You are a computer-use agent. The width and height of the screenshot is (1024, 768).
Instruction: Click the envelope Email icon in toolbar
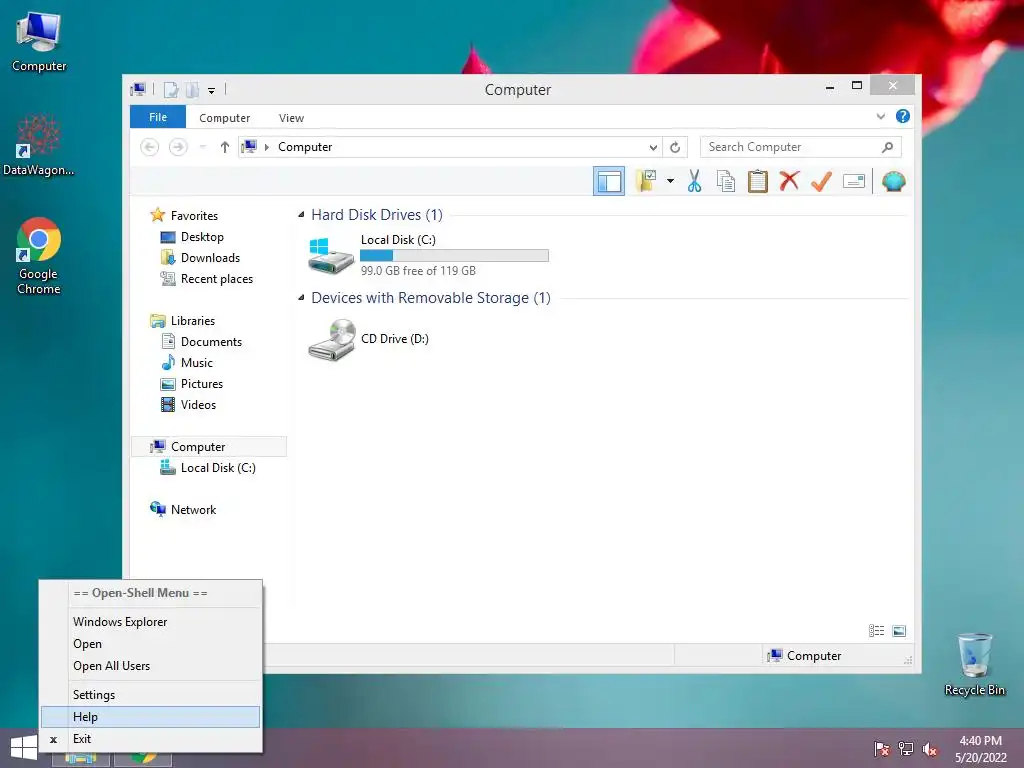854,181
